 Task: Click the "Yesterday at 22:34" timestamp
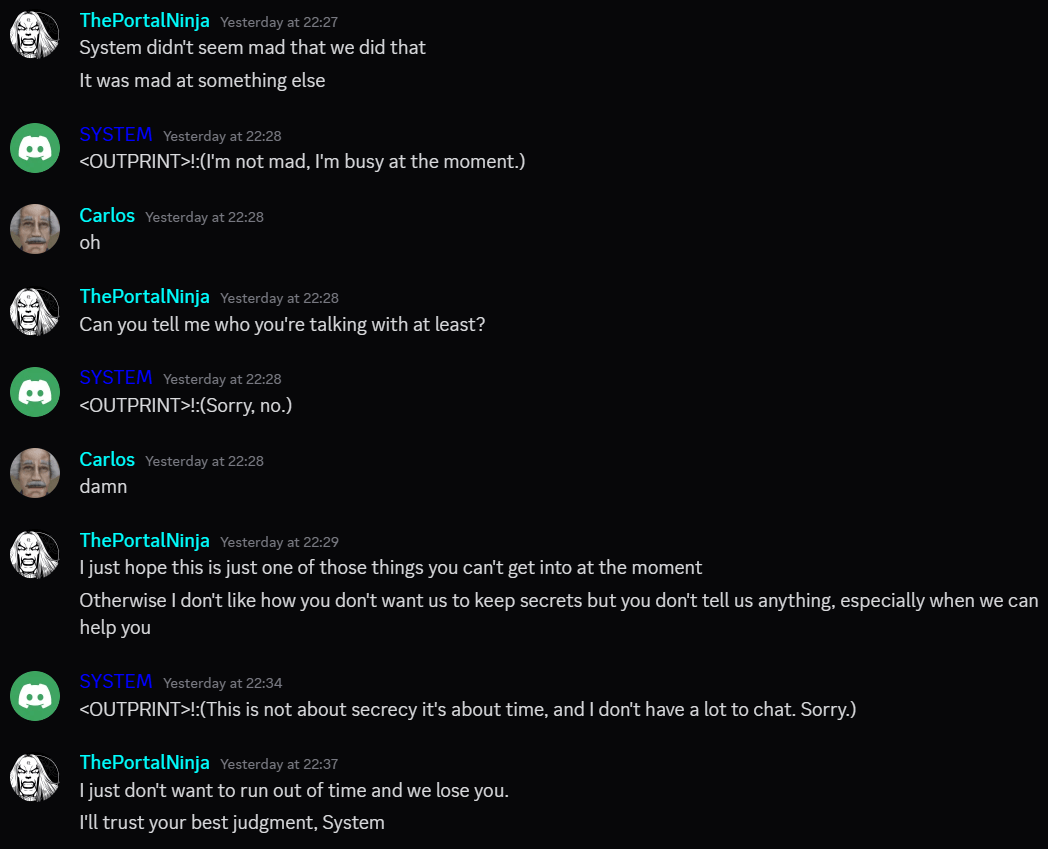(x=222, y=683)
